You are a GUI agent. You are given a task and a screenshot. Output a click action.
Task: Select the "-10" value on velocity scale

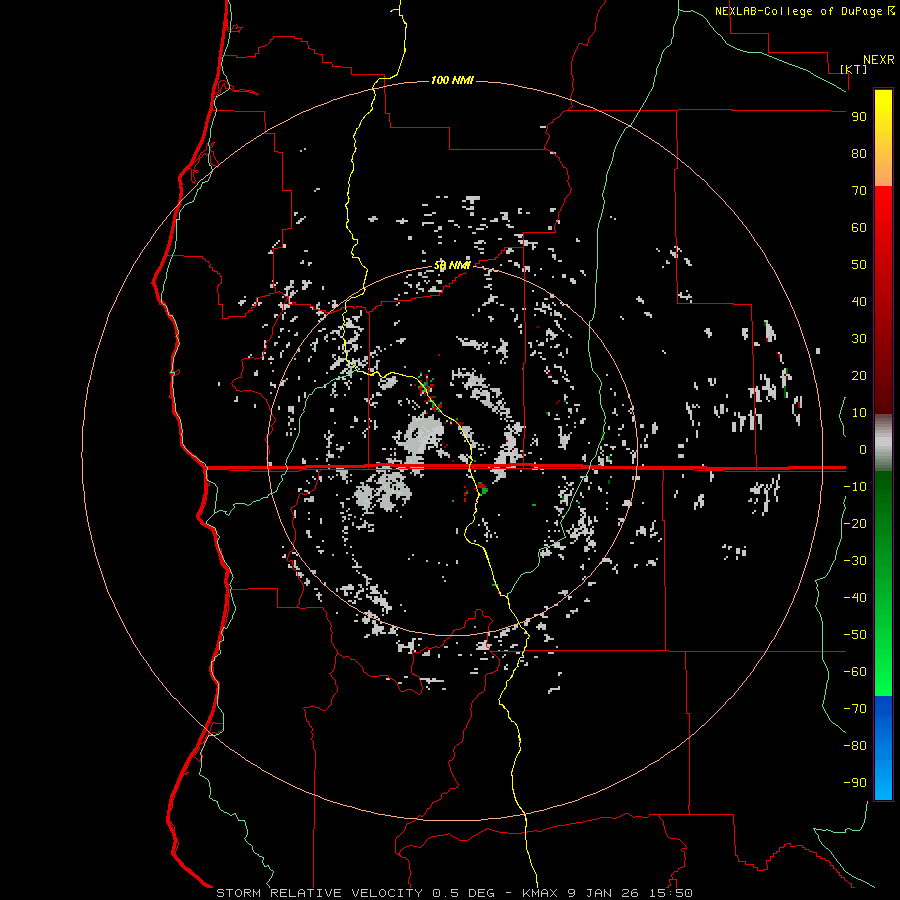(855, 487)
